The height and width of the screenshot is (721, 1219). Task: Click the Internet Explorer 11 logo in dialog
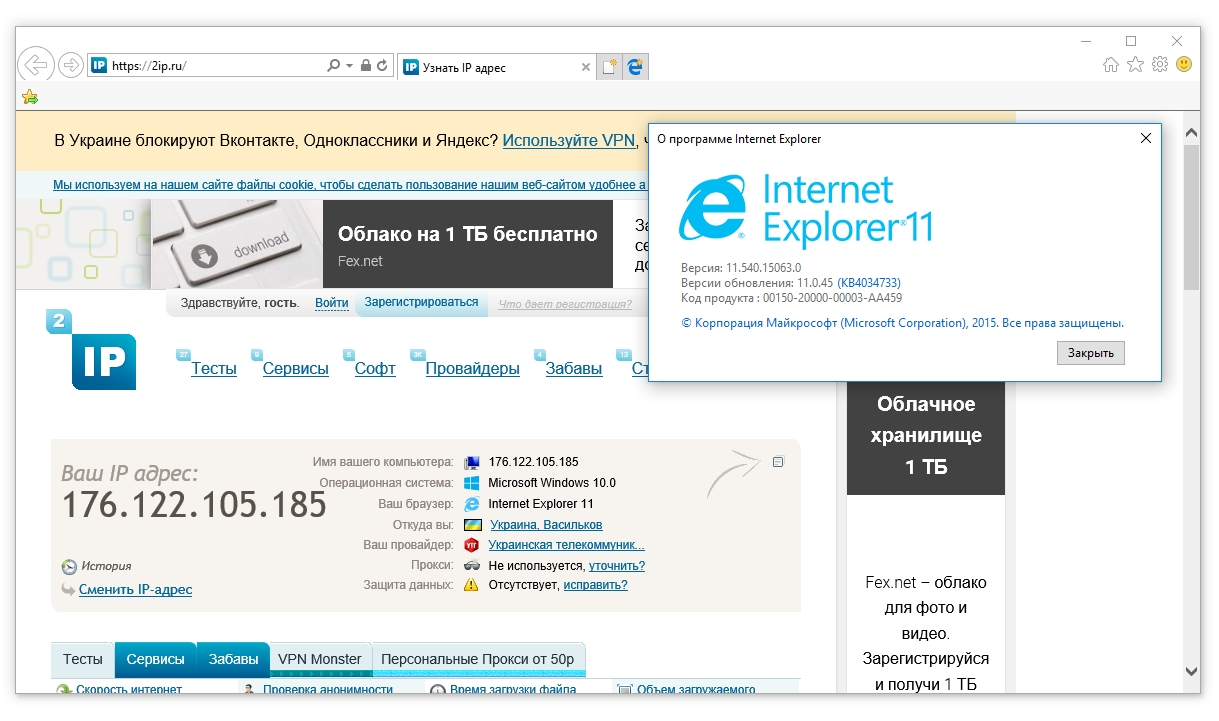click(806, 209)
